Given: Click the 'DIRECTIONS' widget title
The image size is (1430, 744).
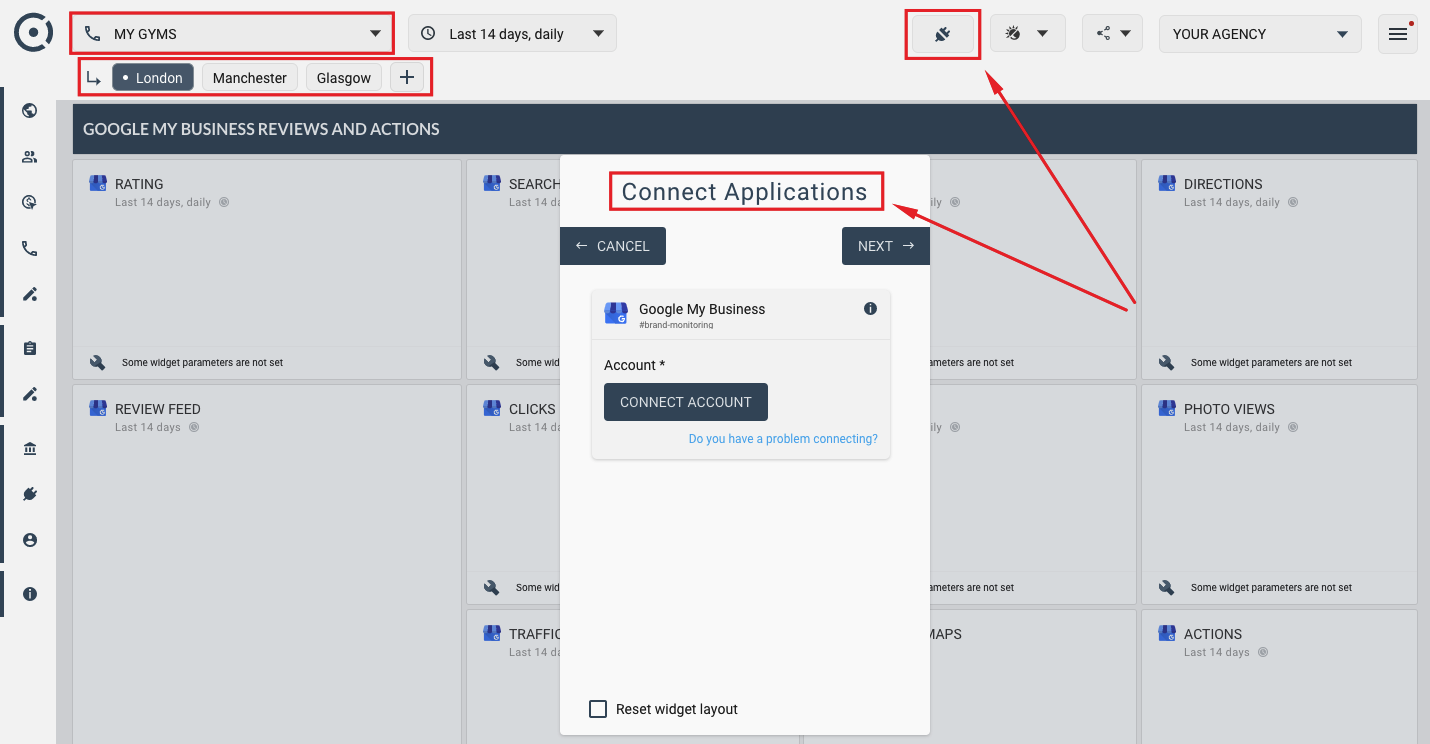Looking at the screenshot, I should click(1223, 184).
